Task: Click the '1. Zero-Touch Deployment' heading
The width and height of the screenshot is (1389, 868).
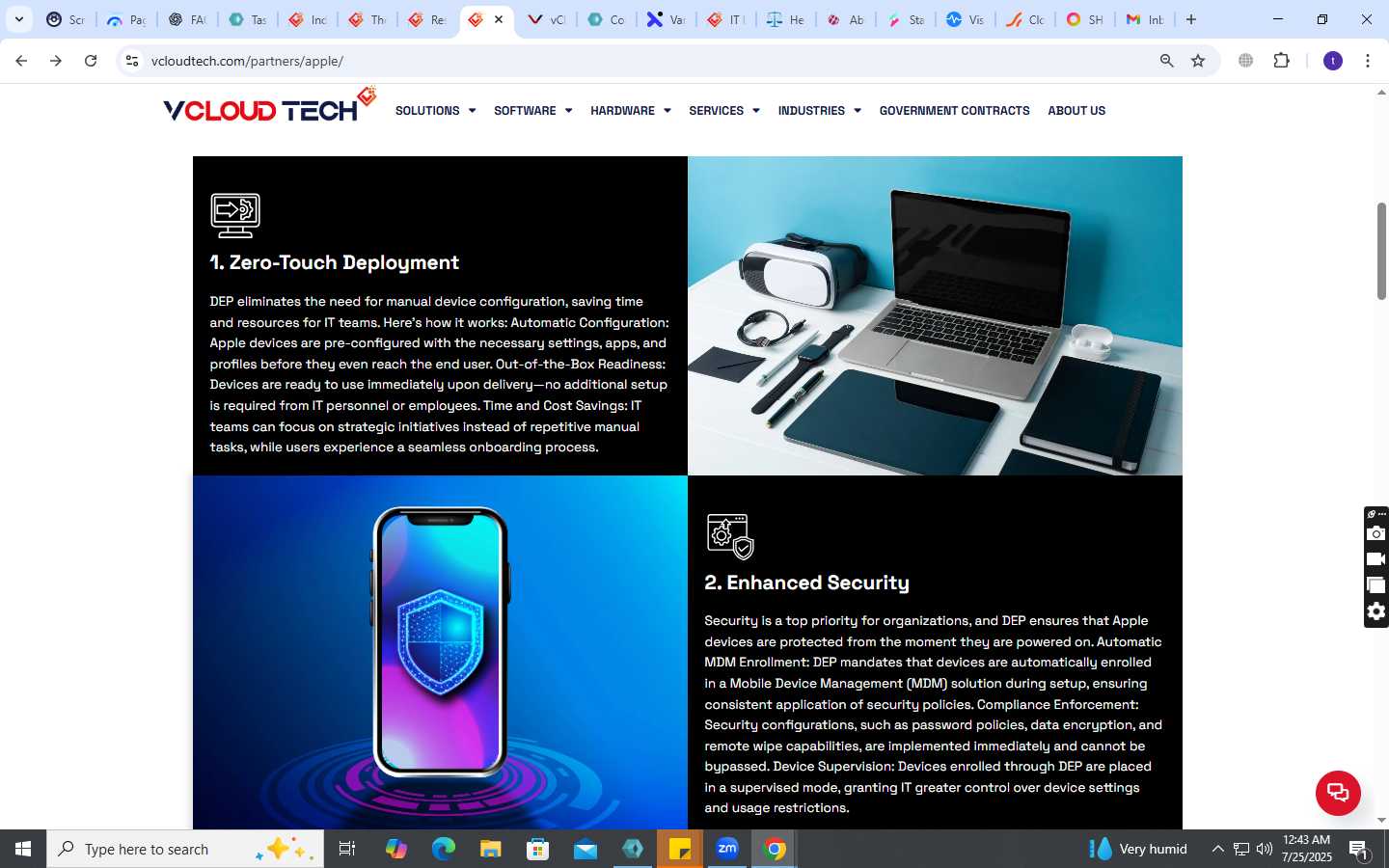Action: (334, 262)
